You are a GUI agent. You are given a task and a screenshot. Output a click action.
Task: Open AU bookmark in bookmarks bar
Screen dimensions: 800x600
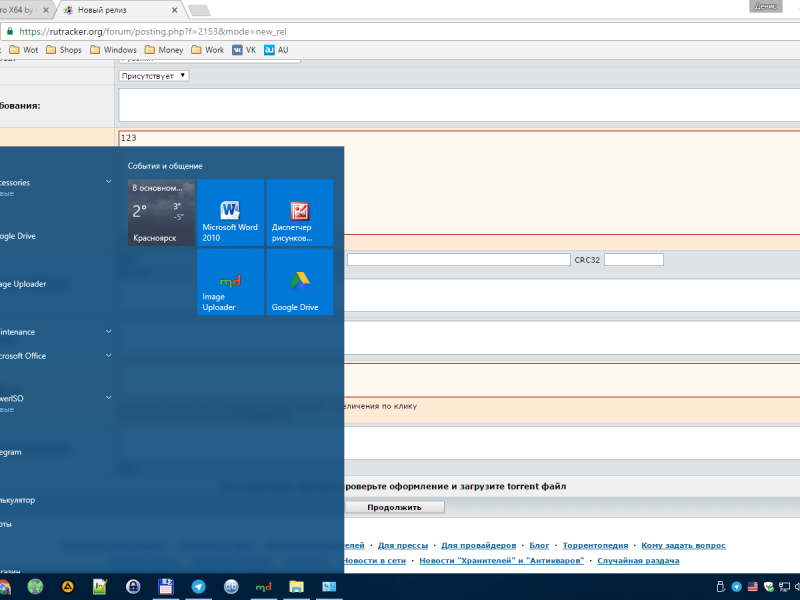pos(276,49)
